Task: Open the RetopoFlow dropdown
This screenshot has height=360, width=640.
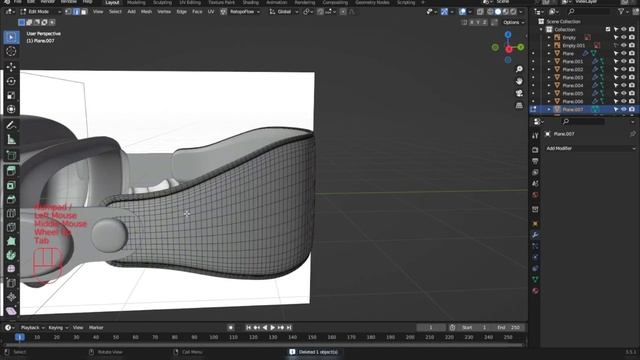Action: point(245,12)
